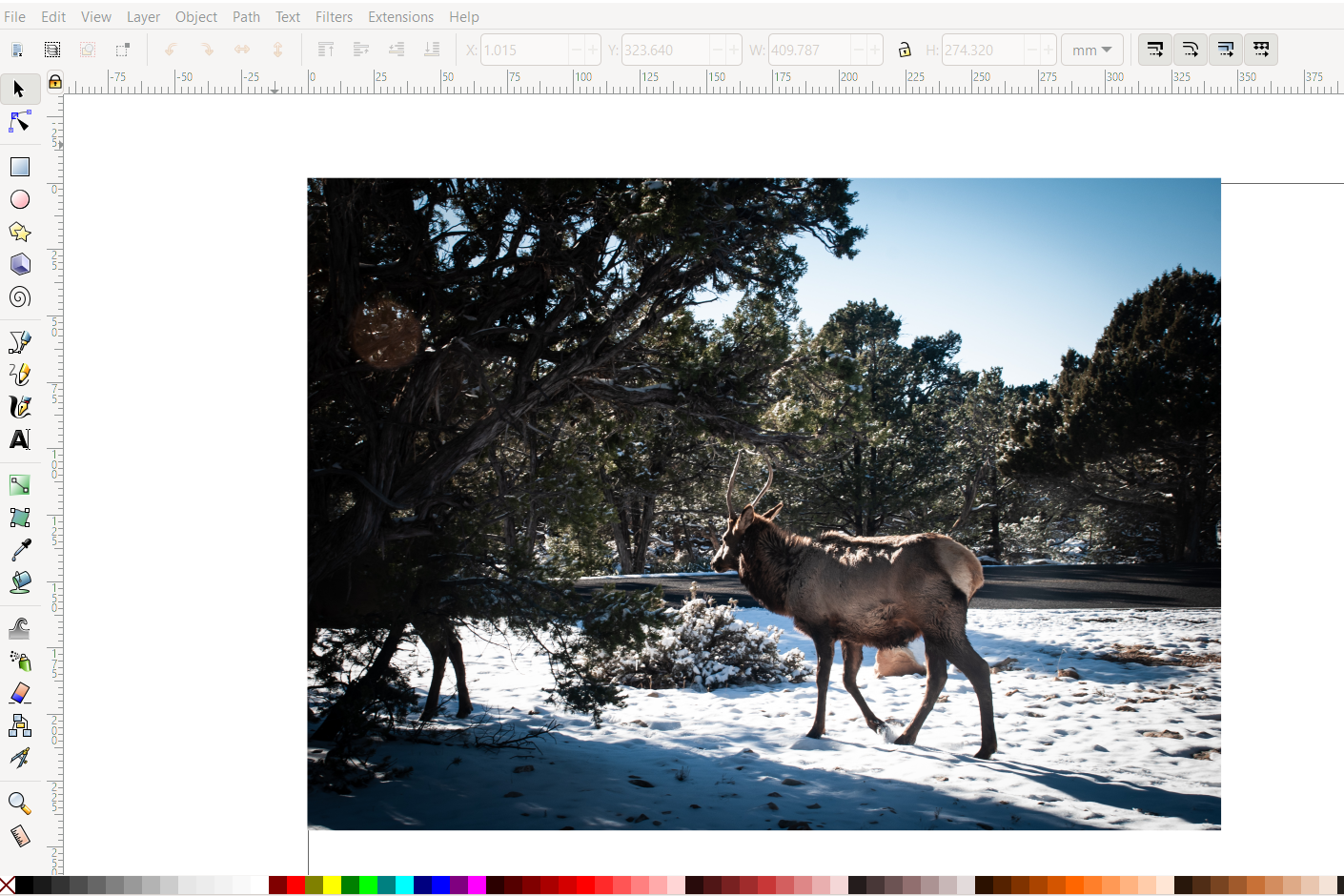
Task: Choose the Calligraphy tool
Action: point(19,407)
